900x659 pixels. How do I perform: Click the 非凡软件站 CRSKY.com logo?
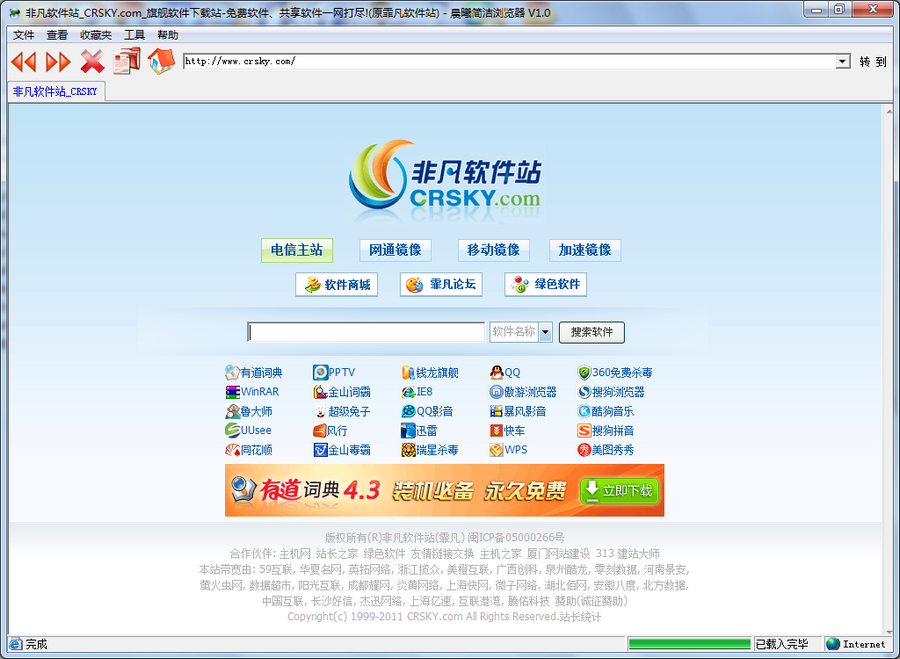[445, 183]
